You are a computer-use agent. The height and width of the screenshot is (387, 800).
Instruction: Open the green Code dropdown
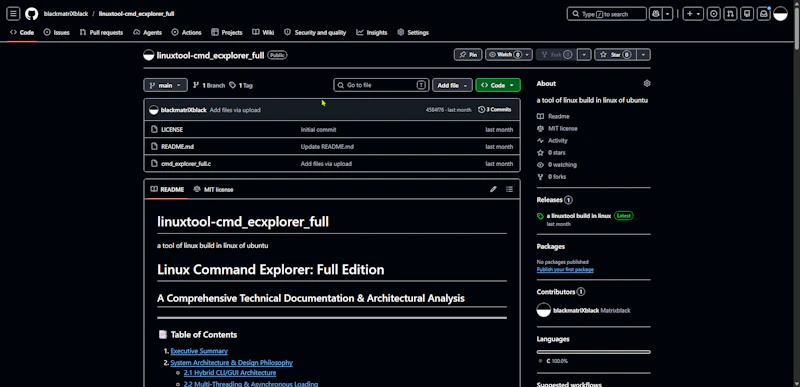[497, 85]
